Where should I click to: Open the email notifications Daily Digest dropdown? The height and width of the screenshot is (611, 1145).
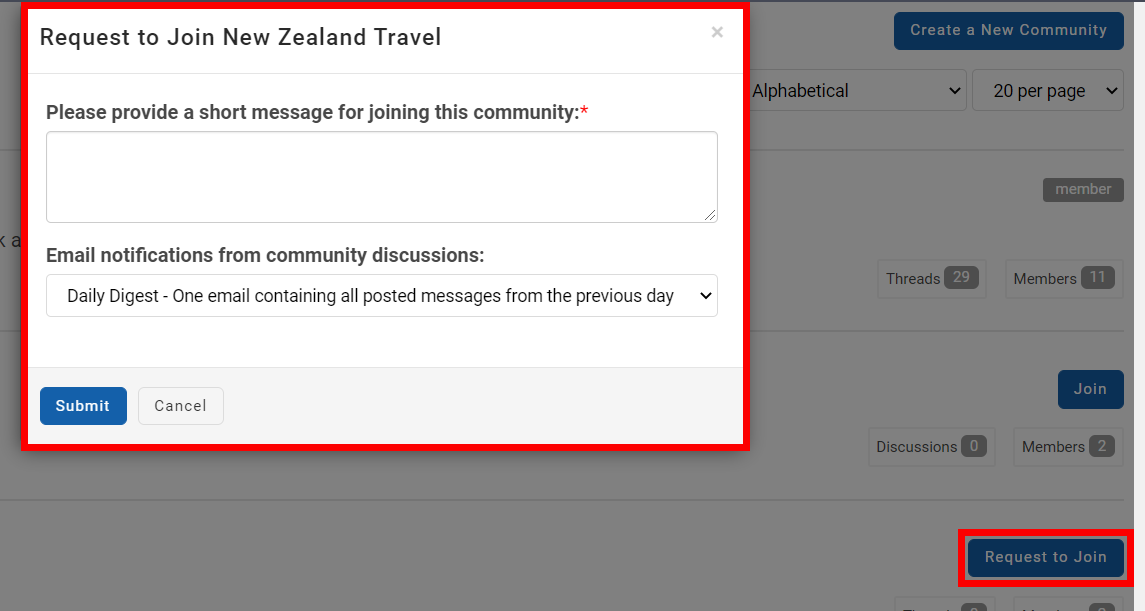coord(381,296)
